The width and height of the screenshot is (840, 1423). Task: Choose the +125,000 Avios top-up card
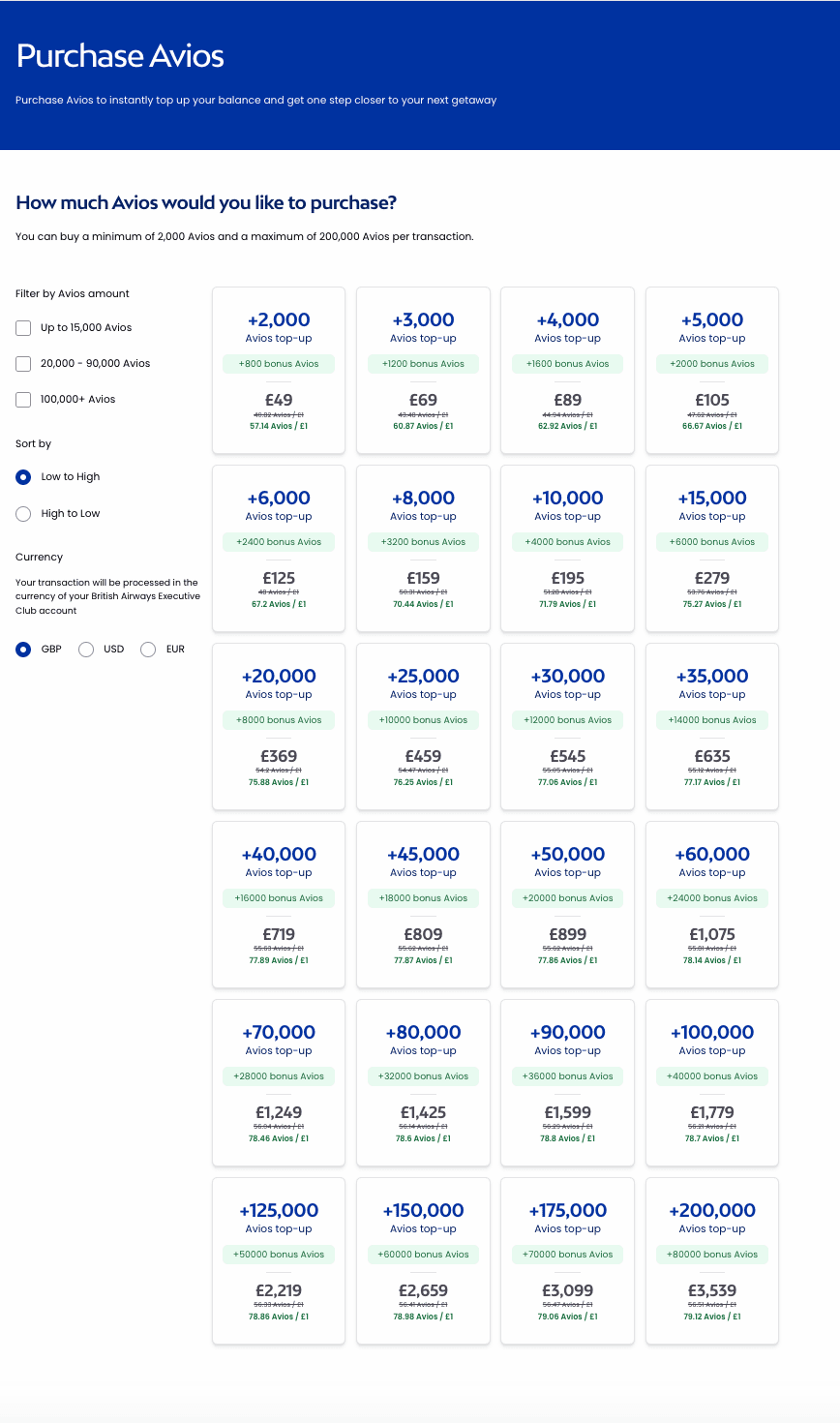click(x=279, y=1260)
